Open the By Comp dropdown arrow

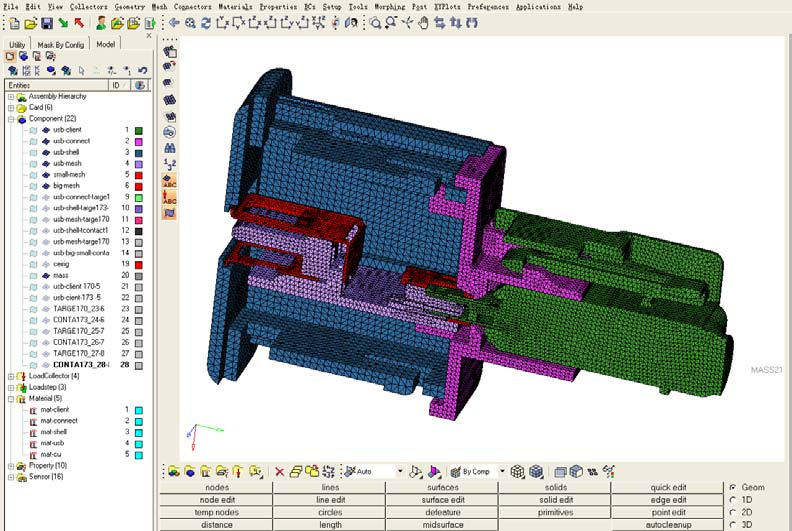click(x=502, y=471)
